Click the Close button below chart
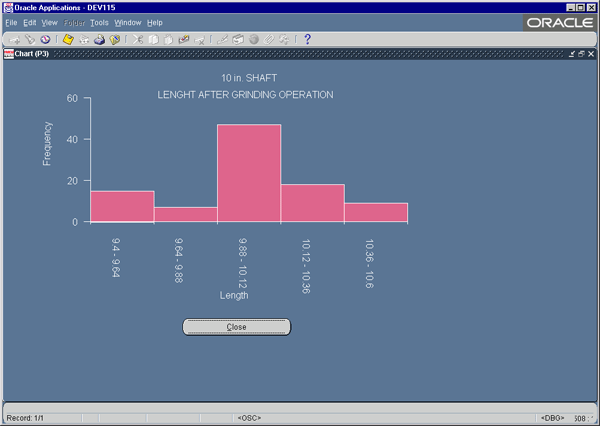The width and height of the screenshot is (600, 426). [x=236, y=327]
